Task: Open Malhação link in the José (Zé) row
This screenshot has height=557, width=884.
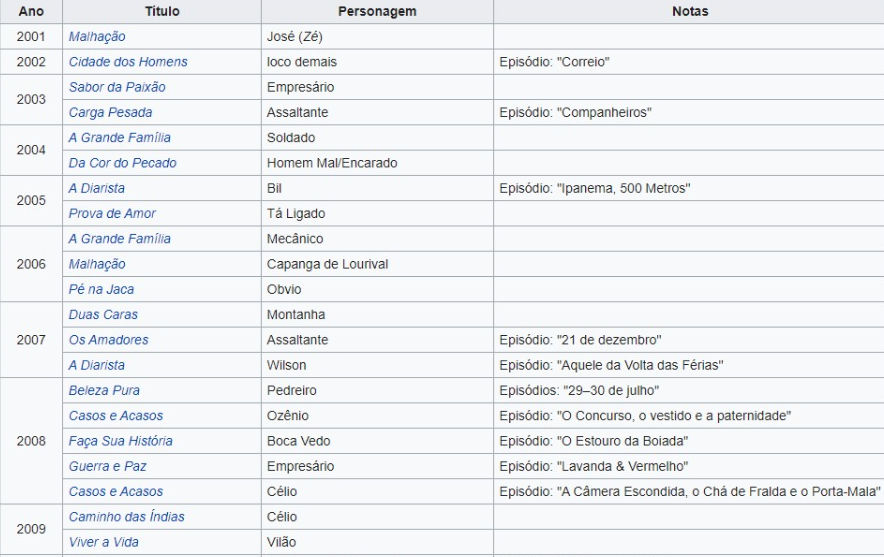Action: [97, 37]
